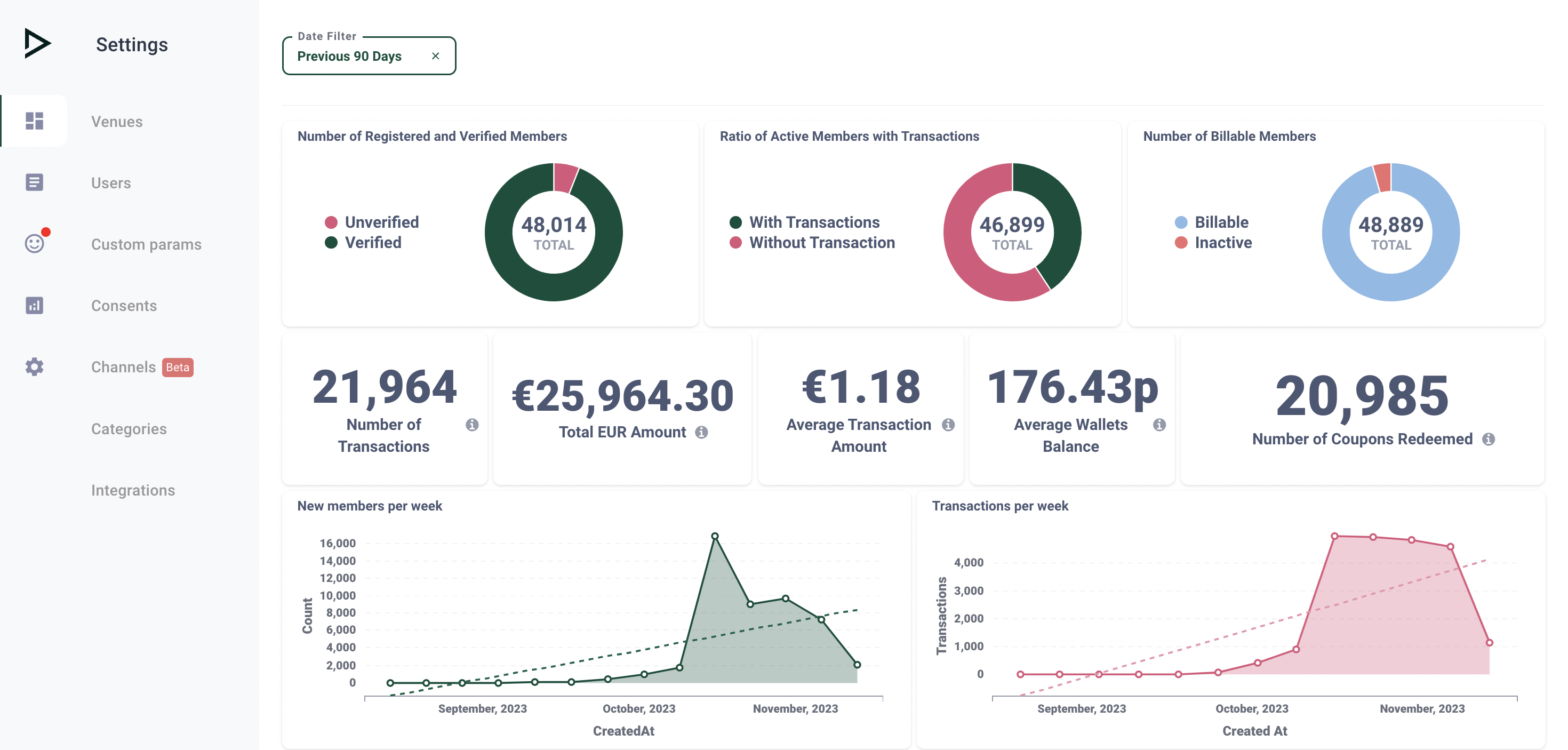1568x750 pixels.
Task: Go to Categories in sidebar
Action: pos(129,429)
